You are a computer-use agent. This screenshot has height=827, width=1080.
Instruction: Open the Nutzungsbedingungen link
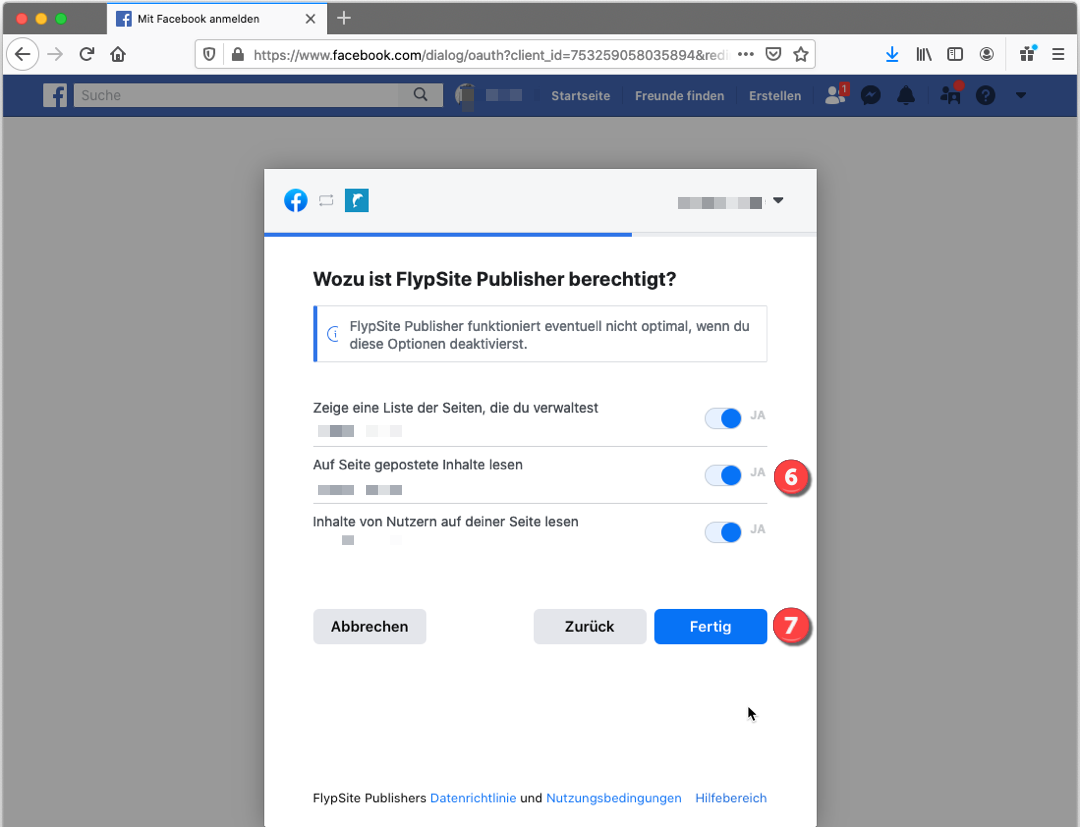[x=614, y=798]
